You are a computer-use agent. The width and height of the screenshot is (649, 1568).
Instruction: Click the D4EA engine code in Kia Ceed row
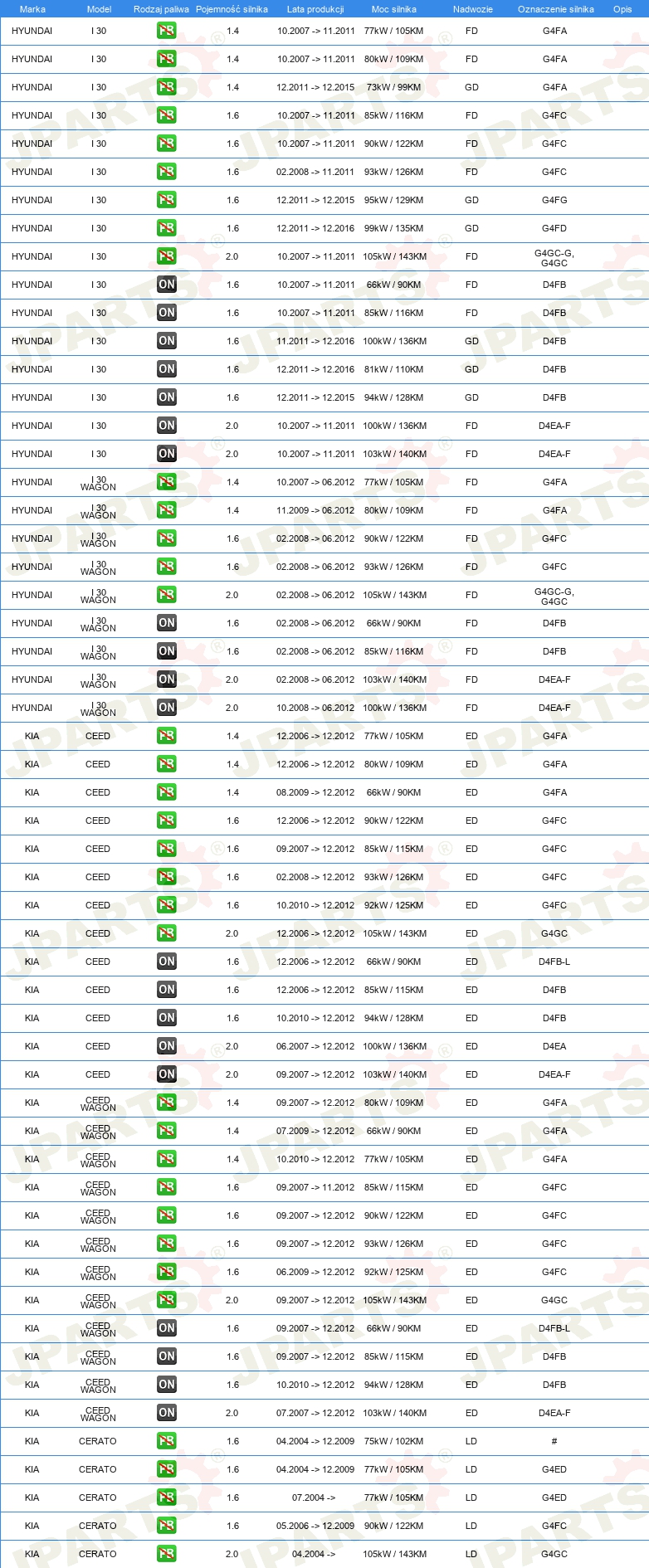[554, 1046]
